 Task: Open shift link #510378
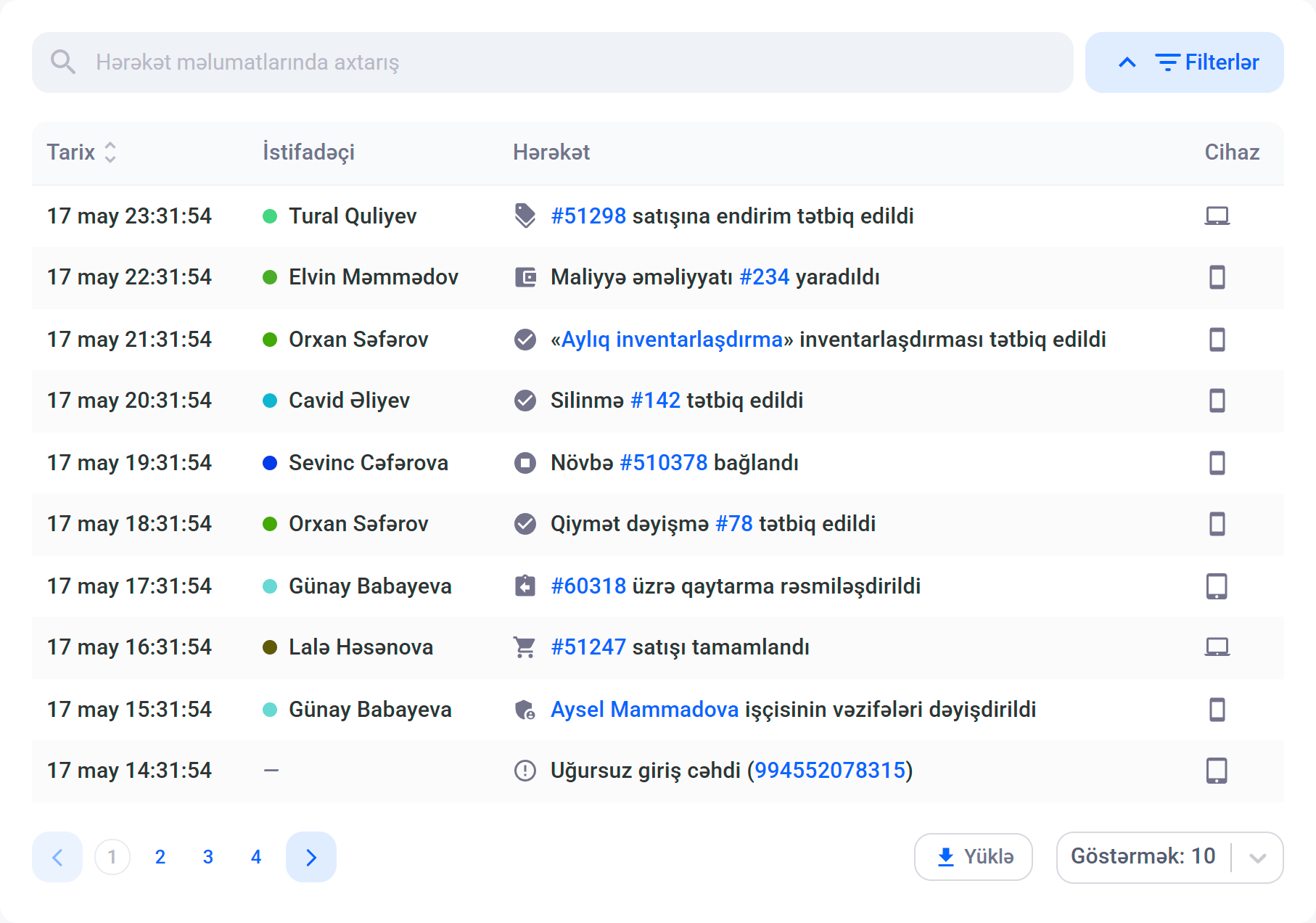click(664, 463)
